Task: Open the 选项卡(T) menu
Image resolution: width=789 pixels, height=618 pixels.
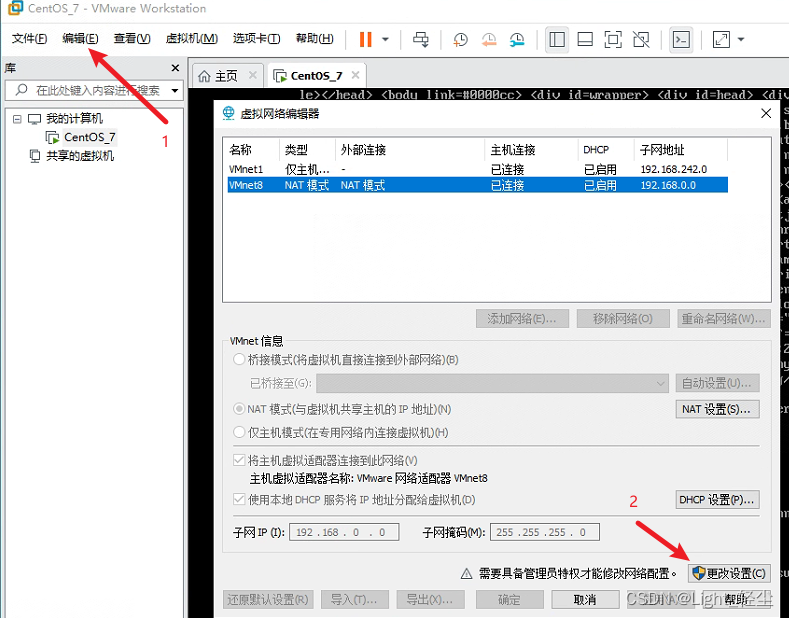Action: click(257, 39)
